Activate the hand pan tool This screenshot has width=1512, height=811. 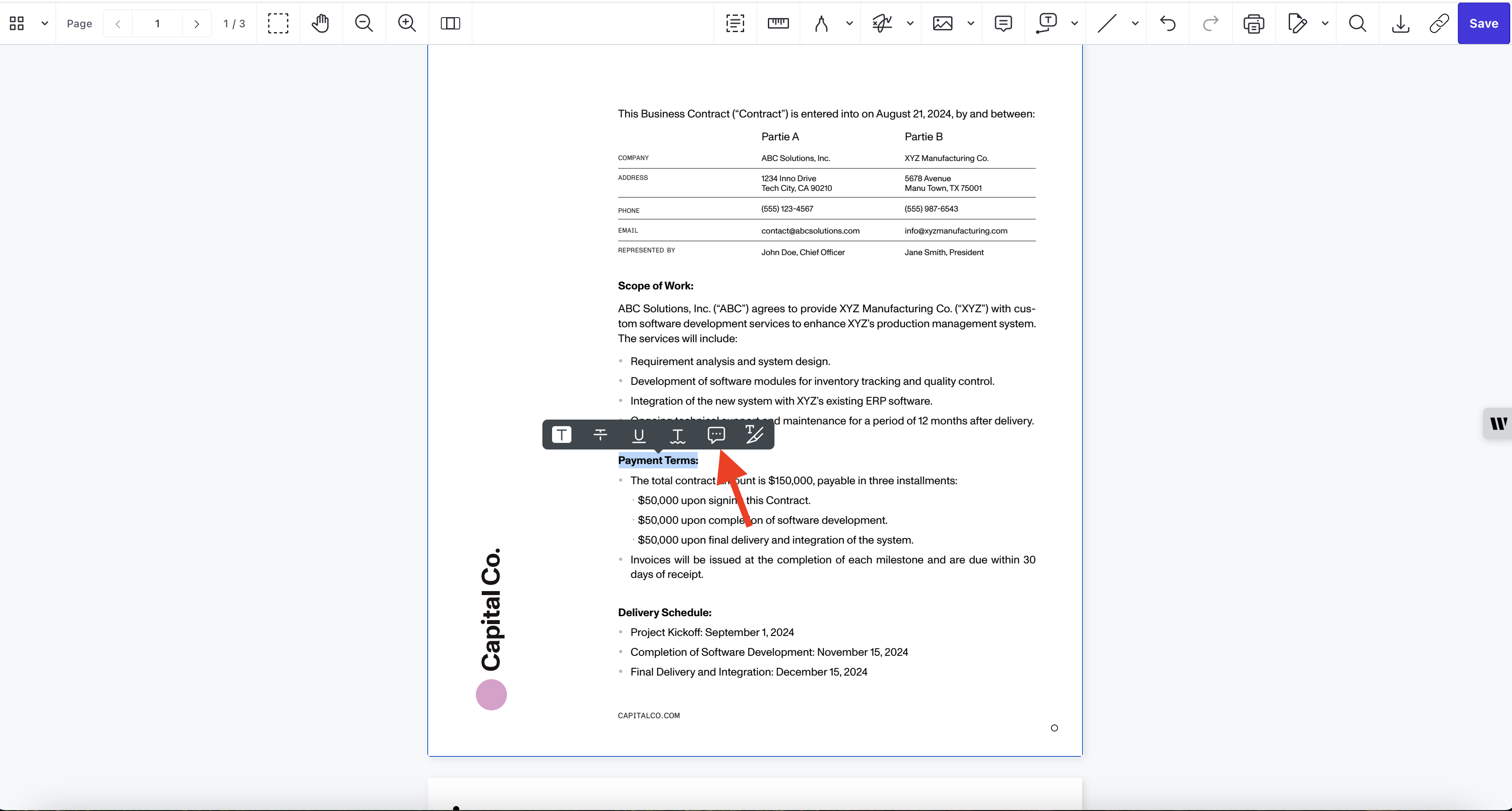tap(320, 23)
